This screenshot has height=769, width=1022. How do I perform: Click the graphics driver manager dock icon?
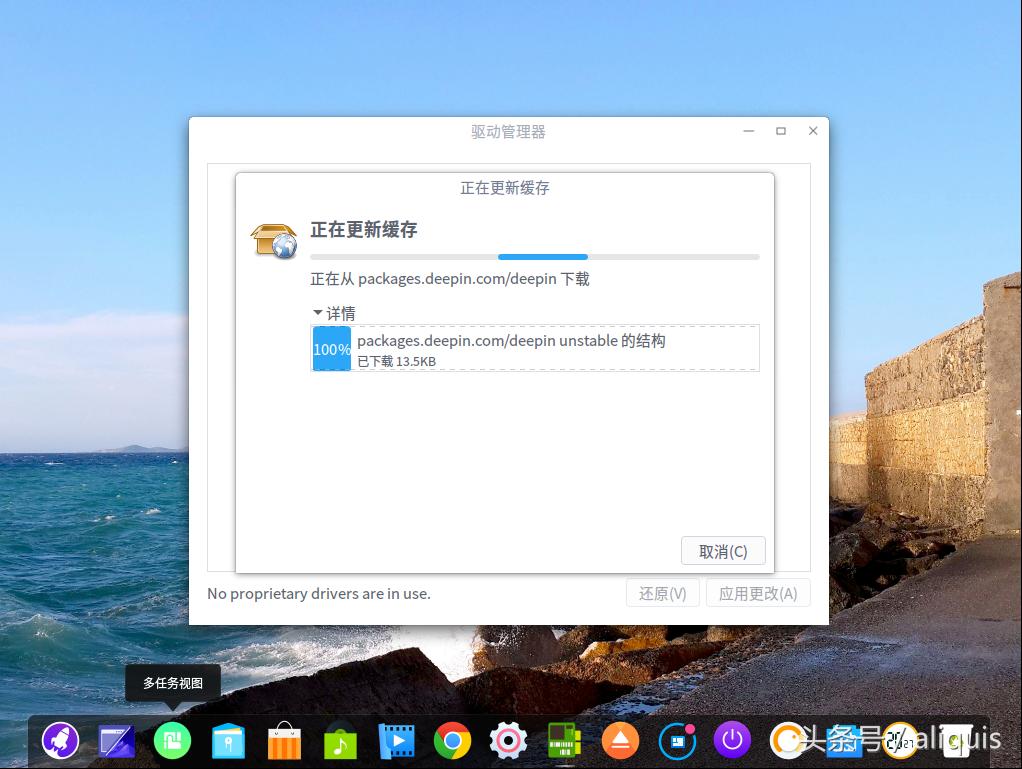tap(564, 740)
